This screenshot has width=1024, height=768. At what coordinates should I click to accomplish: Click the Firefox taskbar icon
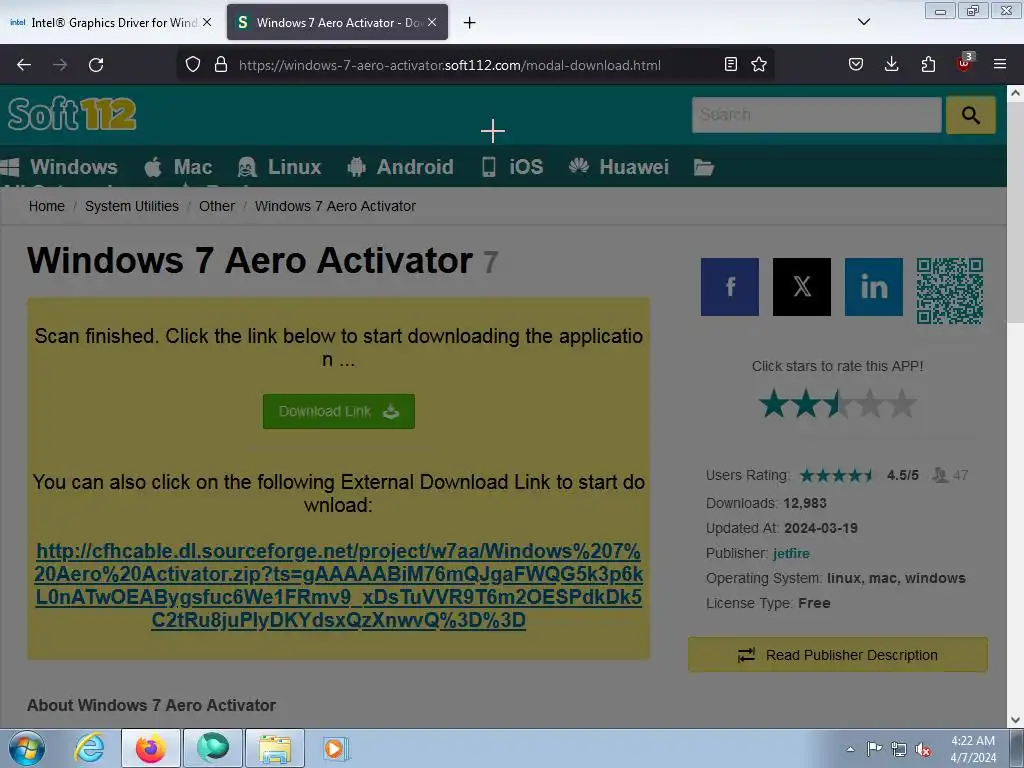pos(151,748)
